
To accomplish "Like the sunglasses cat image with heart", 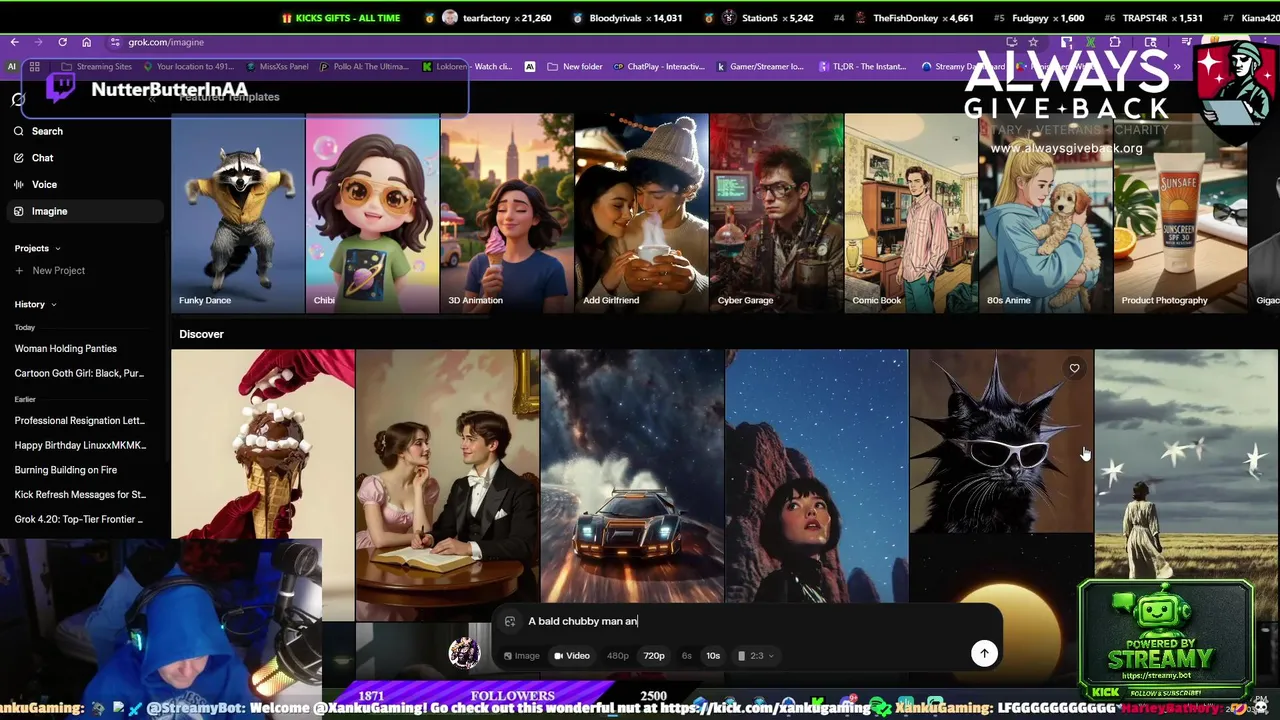I will [1074, 369].
